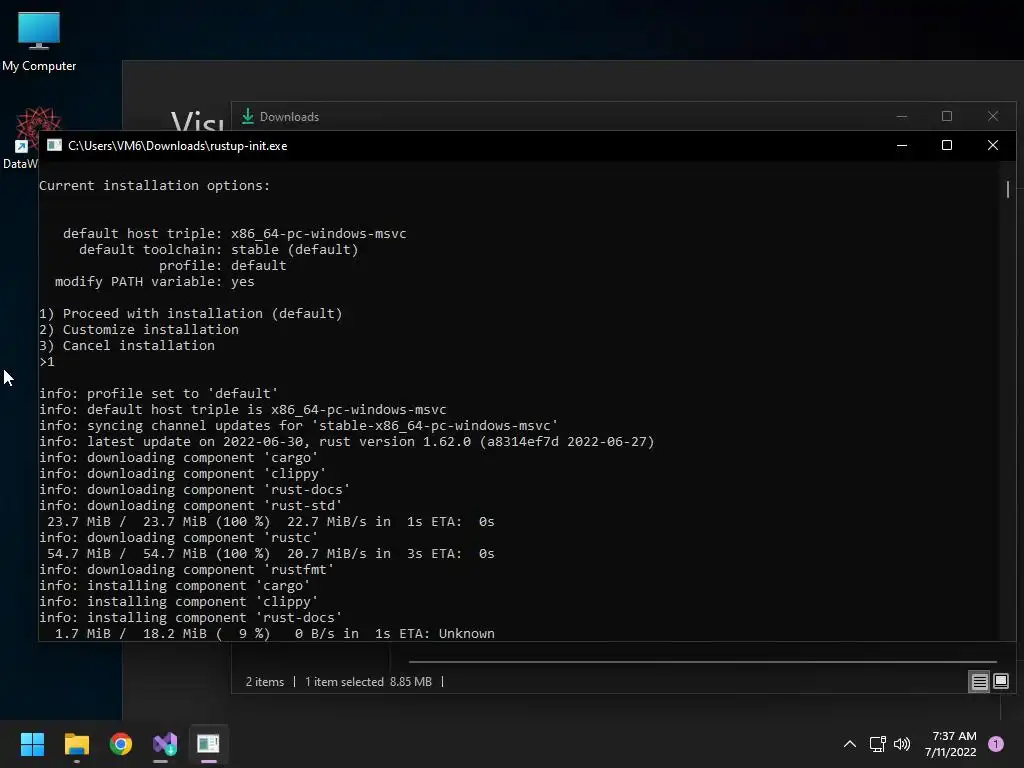Click '1) Proceed with installation (default)' line
The height and width of the screenshot is (768, 1024).
191,313
